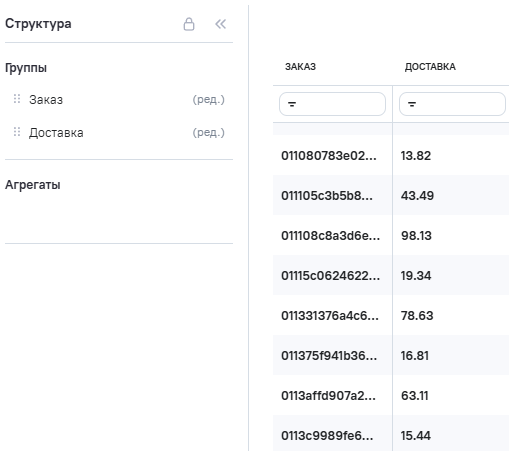509x451 pixels.
Task: Edit the Доставка group via (ред.) link
Action: (209, 132)
